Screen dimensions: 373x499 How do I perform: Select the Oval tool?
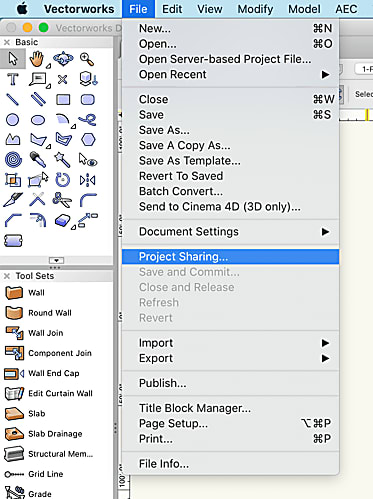[38, 120]
